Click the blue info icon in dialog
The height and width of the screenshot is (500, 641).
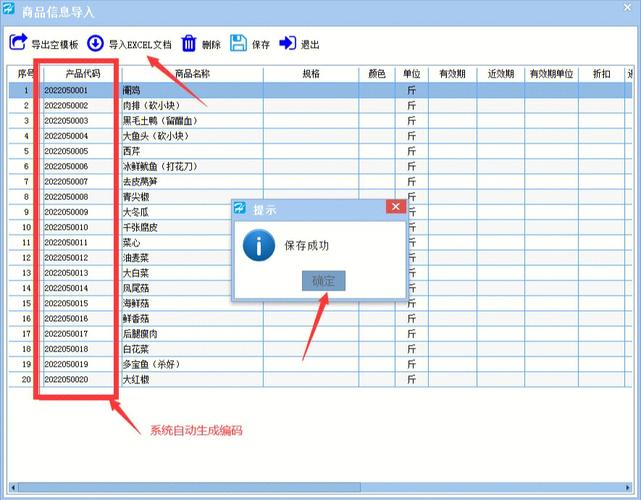click(259, 245)
